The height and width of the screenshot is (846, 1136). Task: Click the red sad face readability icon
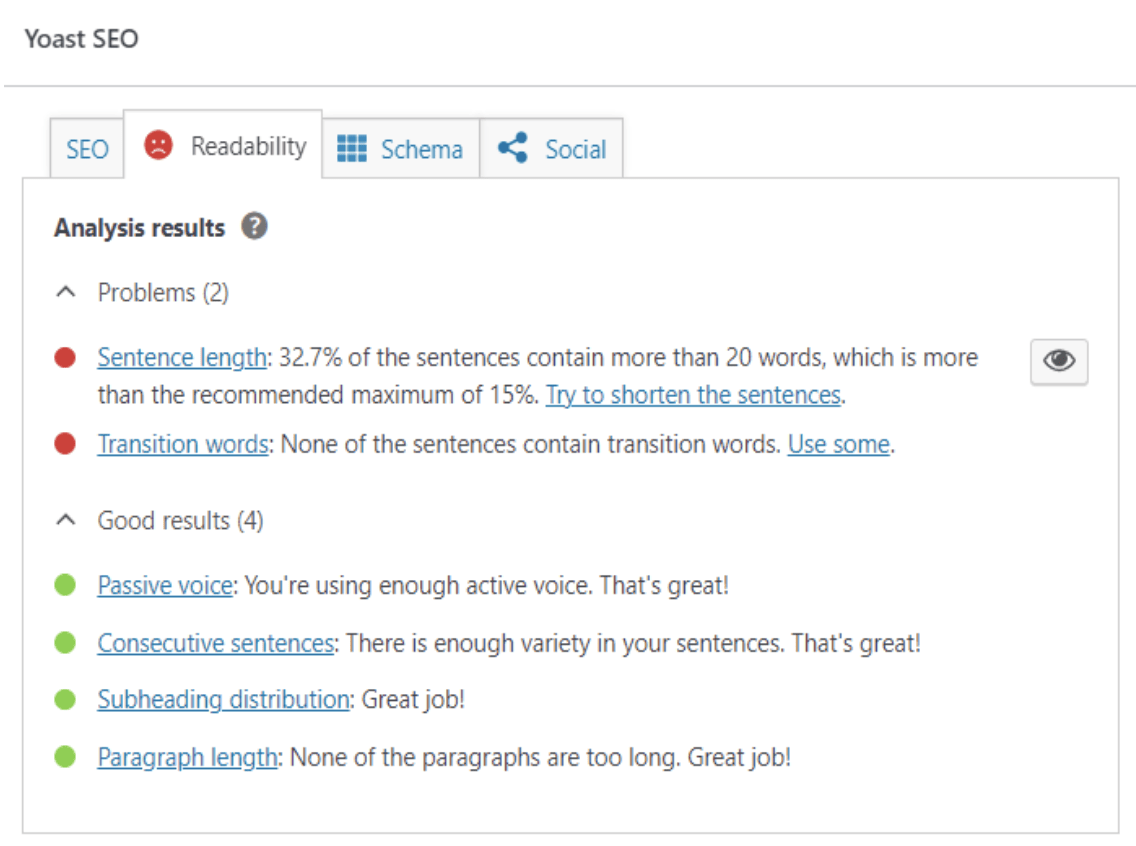click(x=158, y=145)
